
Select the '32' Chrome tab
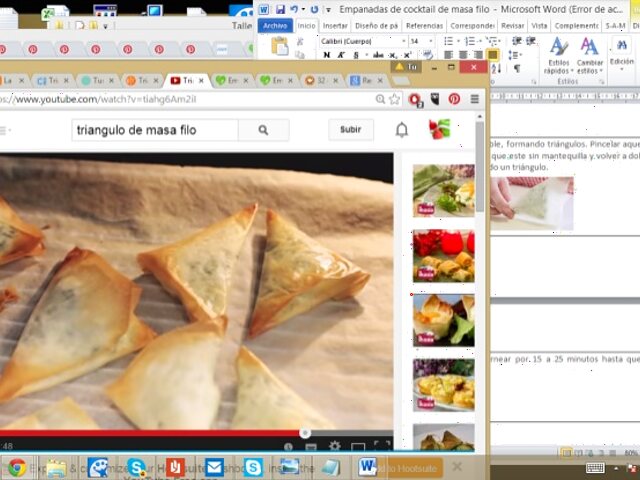[x=321, y=80]
